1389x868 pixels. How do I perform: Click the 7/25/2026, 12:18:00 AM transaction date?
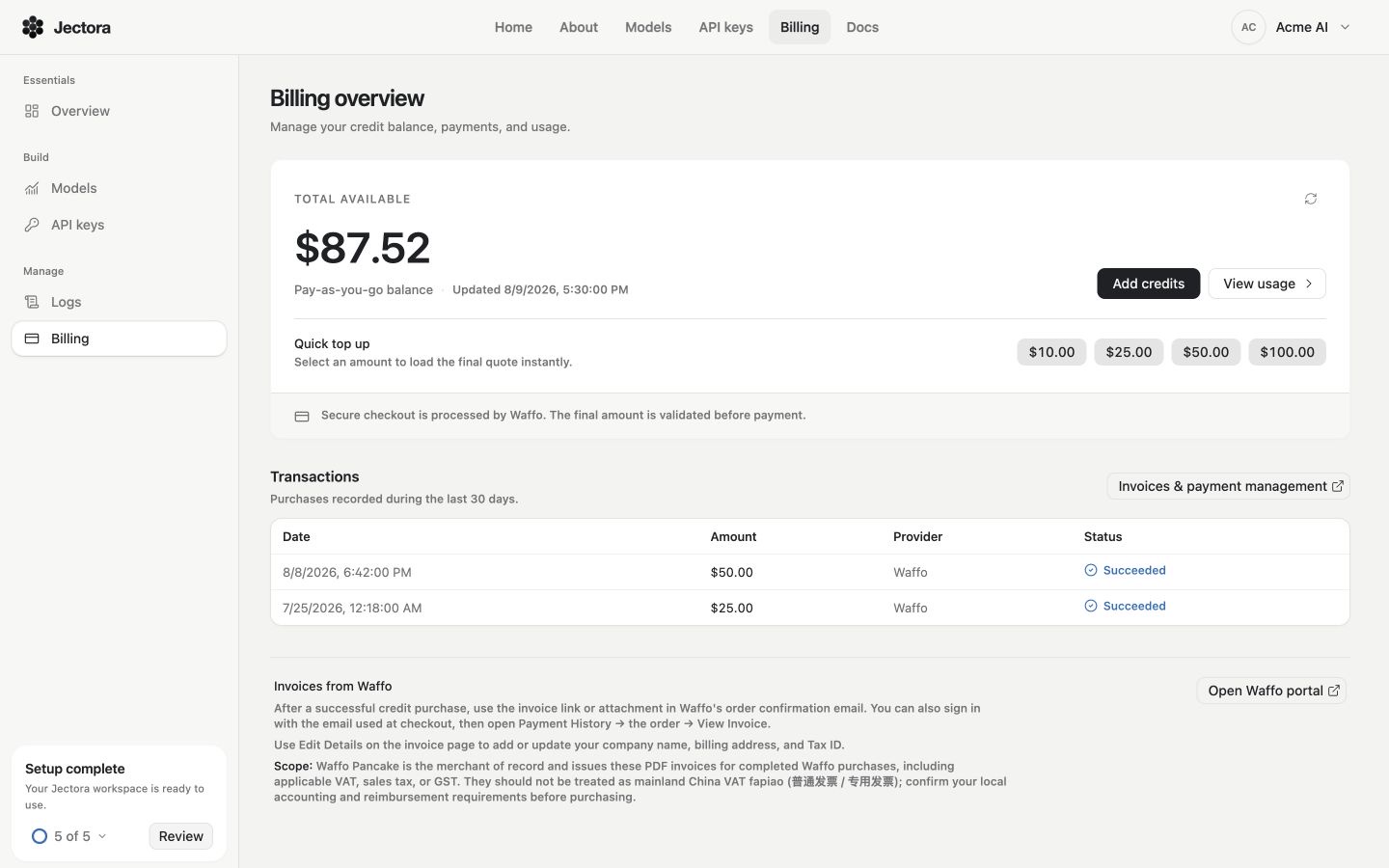click(352, 608)
